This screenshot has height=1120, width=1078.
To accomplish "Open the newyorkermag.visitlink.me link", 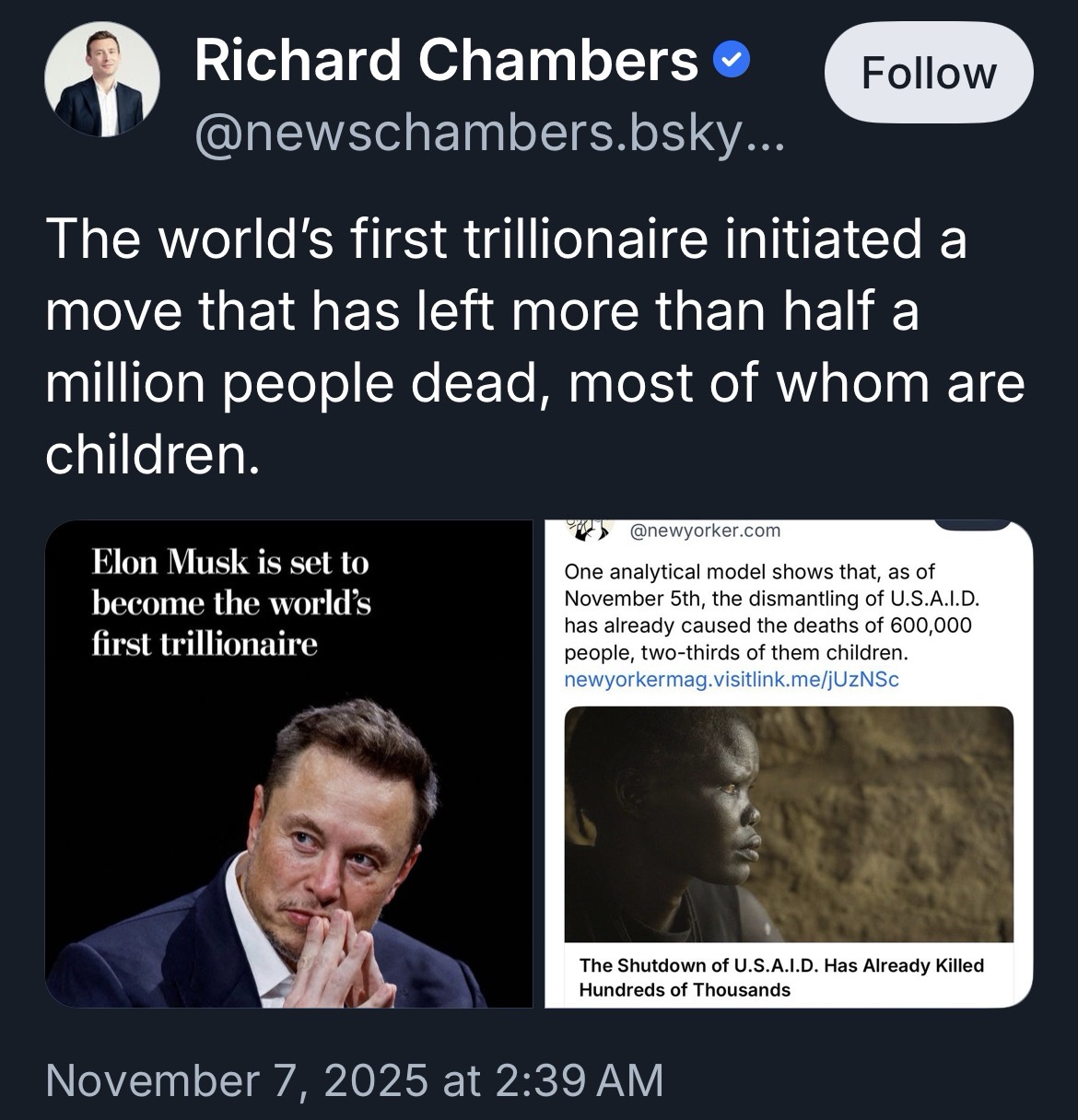I will 731,680.
